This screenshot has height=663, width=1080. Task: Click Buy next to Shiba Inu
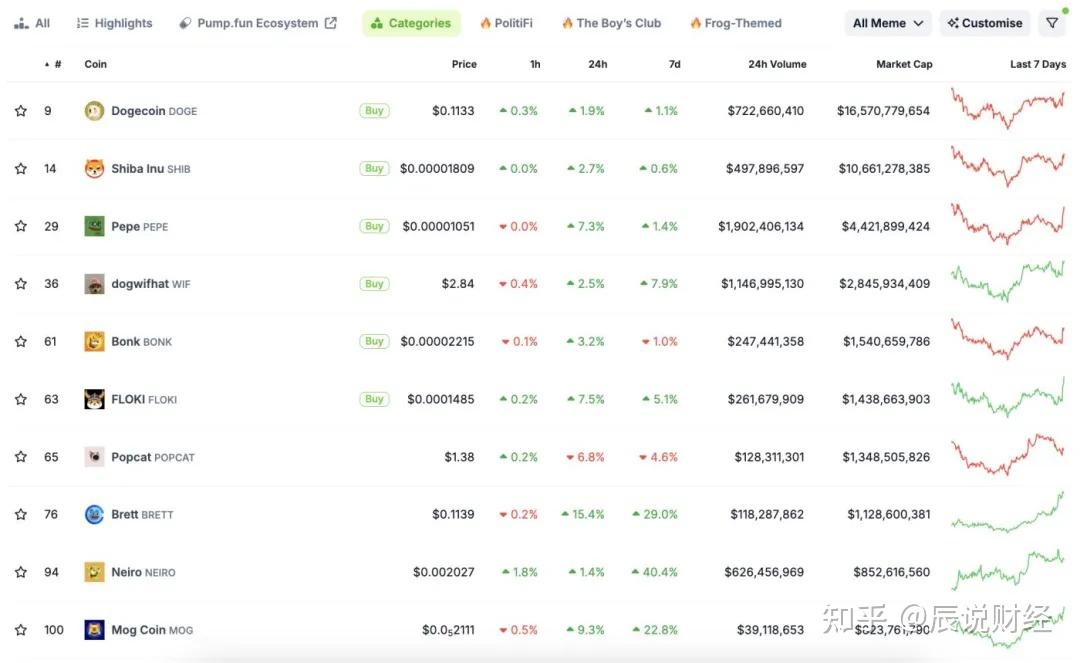pos(374,169)
